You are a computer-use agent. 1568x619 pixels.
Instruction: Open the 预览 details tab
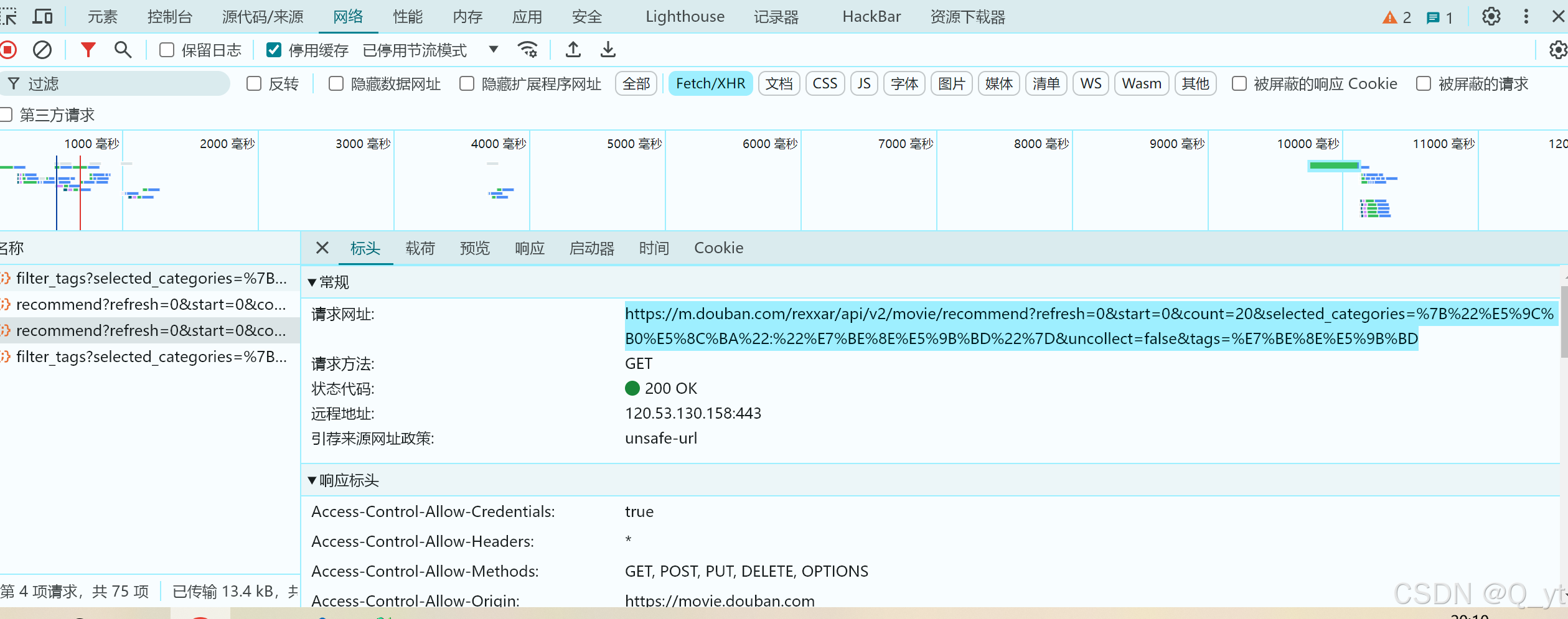475,248
